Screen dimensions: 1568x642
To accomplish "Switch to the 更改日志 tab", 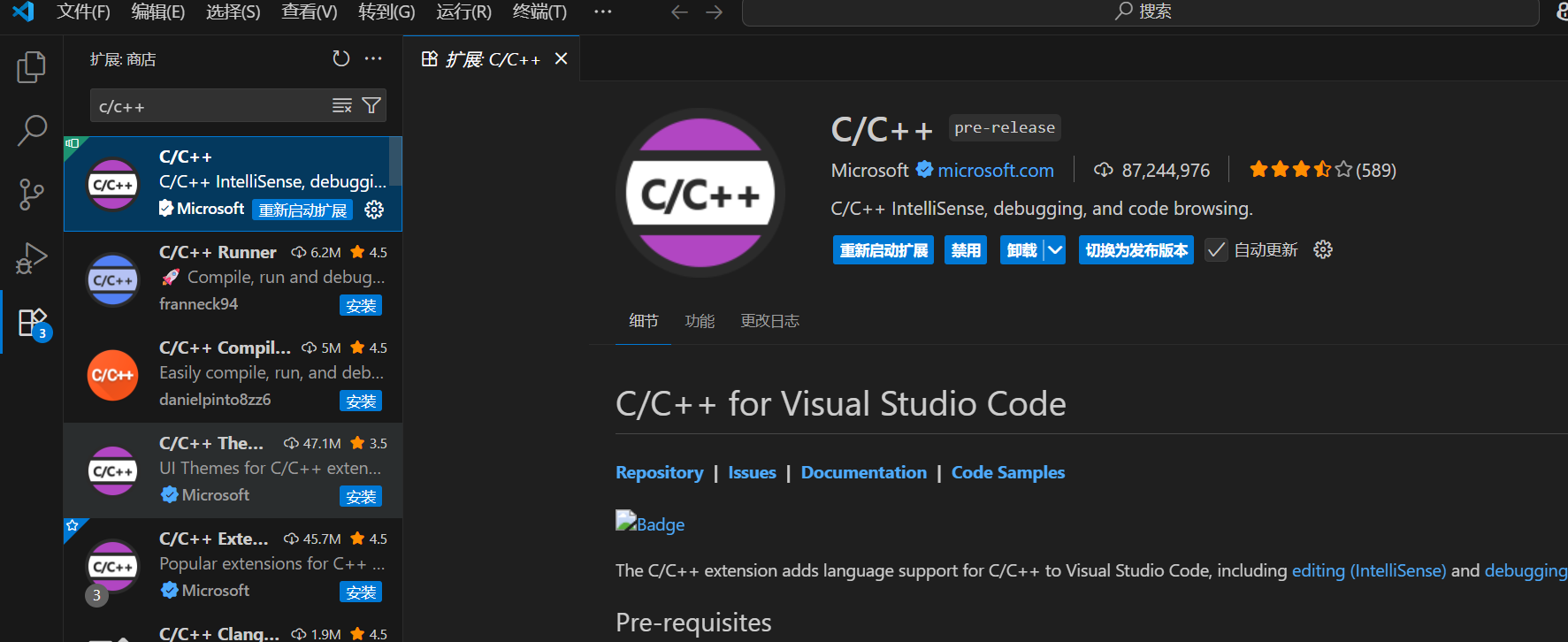I will pyautogui.click(x=769, y=320).
